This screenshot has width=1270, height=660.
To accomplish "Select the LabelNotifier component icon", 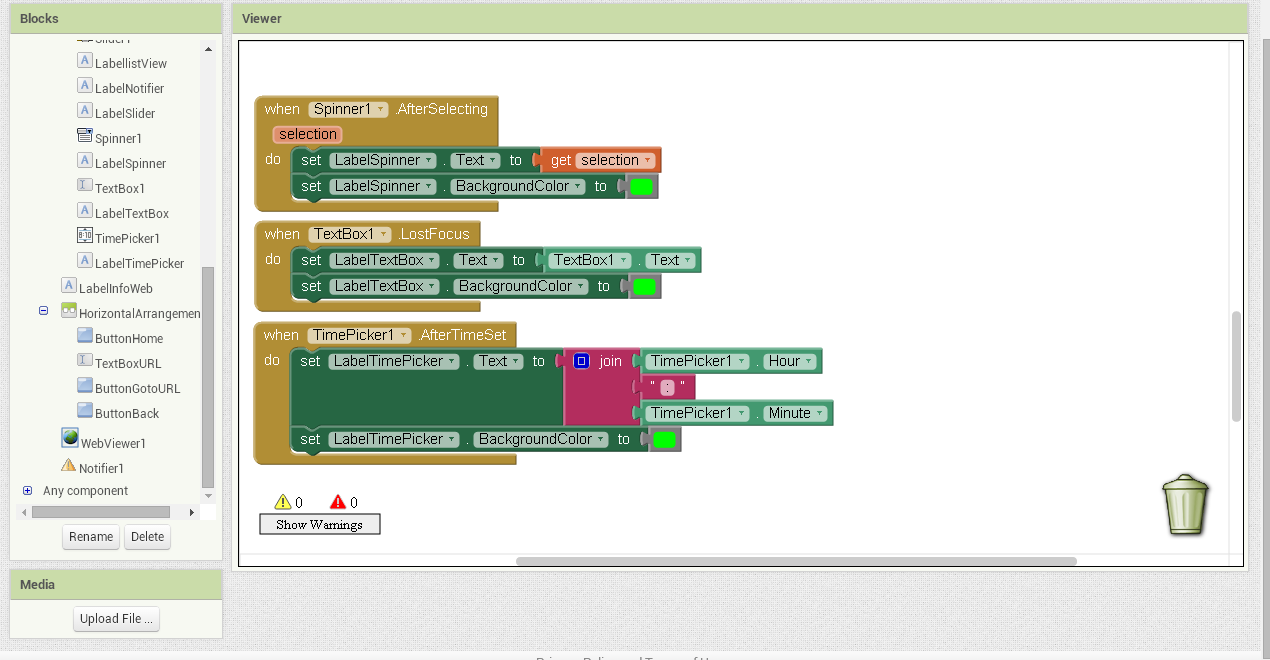I will coord(85,86).
